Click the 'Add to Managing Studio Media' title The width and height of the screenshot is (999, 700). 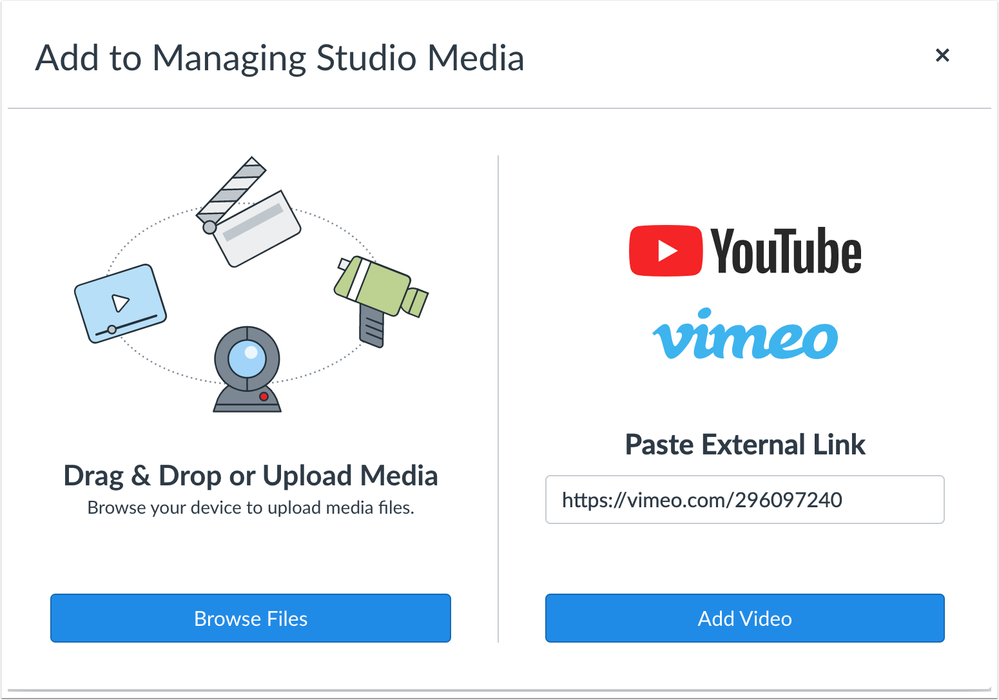click(x=280, y=58)
